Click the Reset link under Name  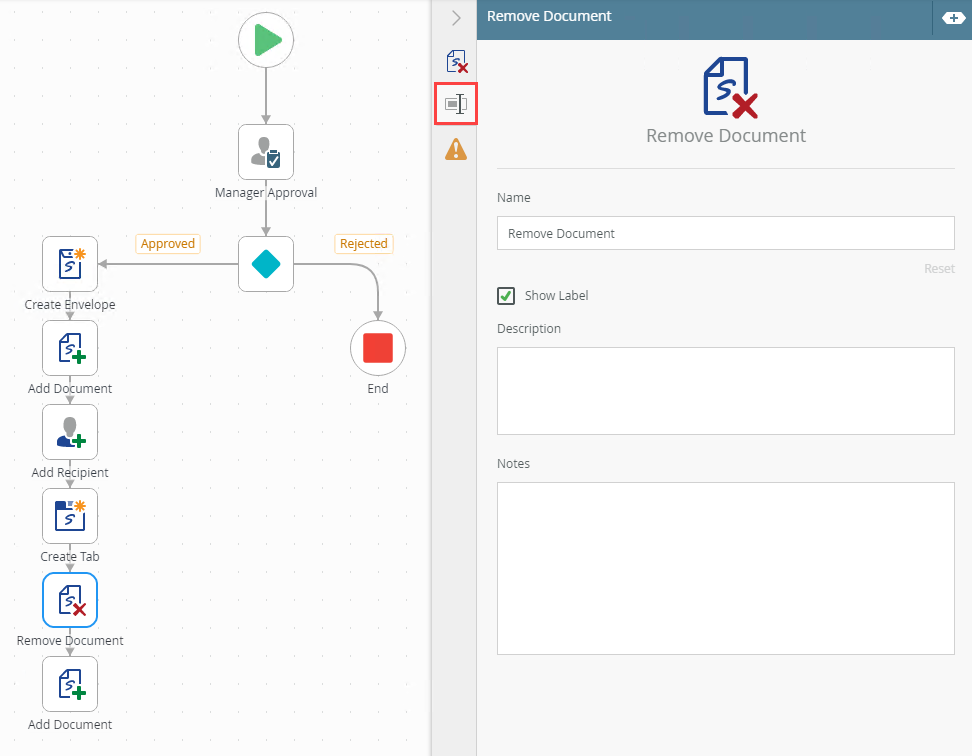point(938,269)
